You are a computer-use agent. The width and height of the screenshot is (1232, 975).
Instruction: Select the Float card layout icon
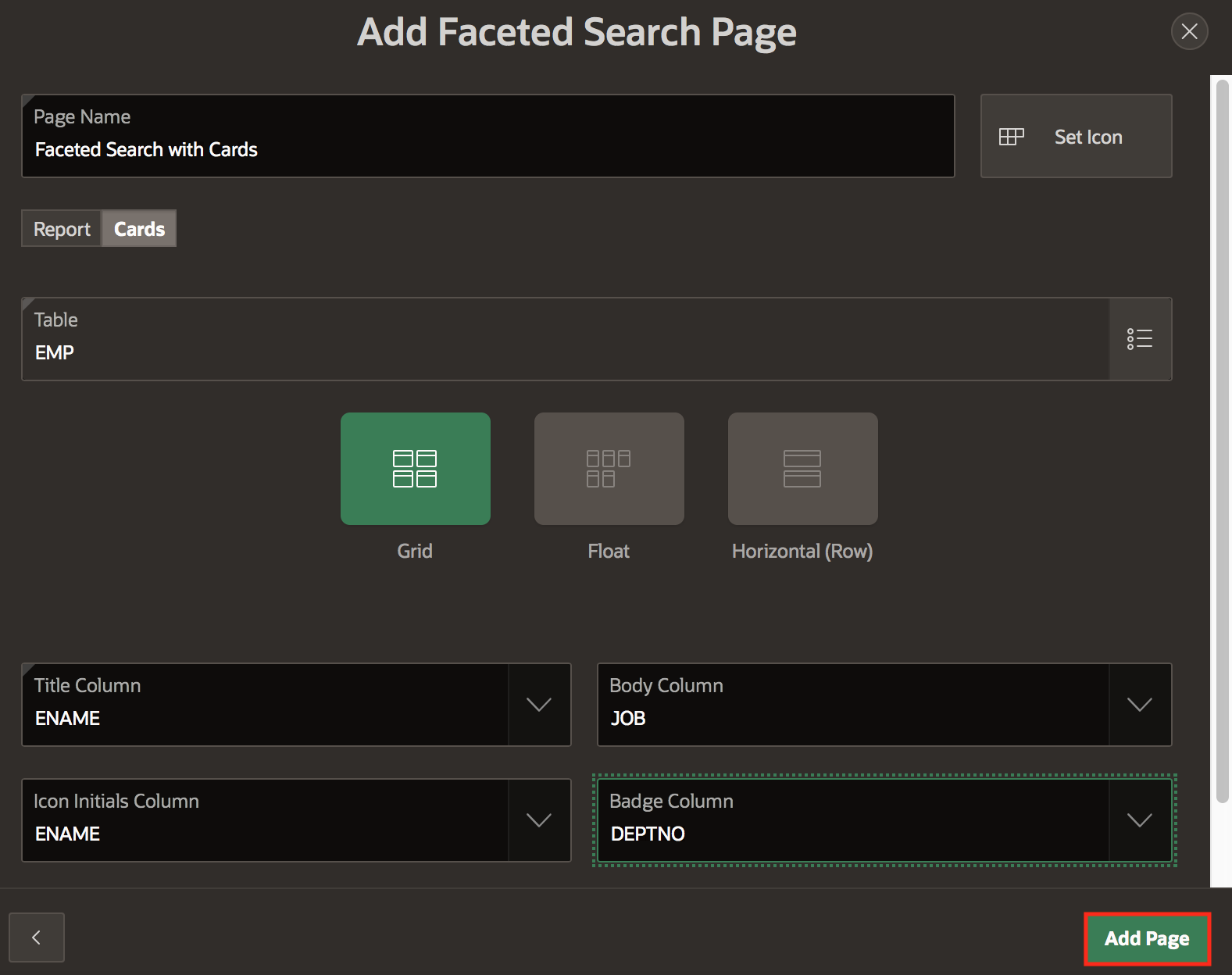609,469
